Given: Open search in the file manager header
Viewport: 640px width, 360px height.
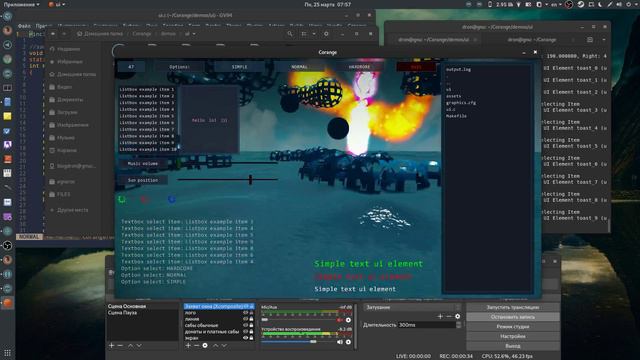Looking at the screenshot, I should coord(290,34).
